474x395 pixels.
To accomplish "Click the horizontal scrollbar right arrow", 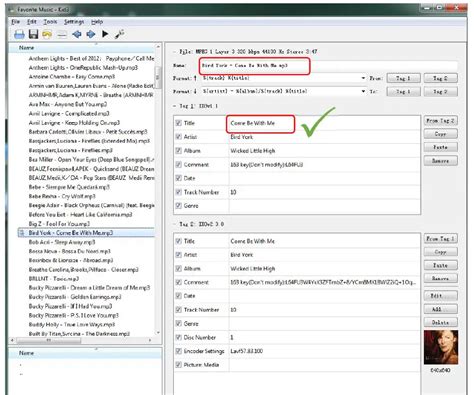I will [x=150, y=340].
